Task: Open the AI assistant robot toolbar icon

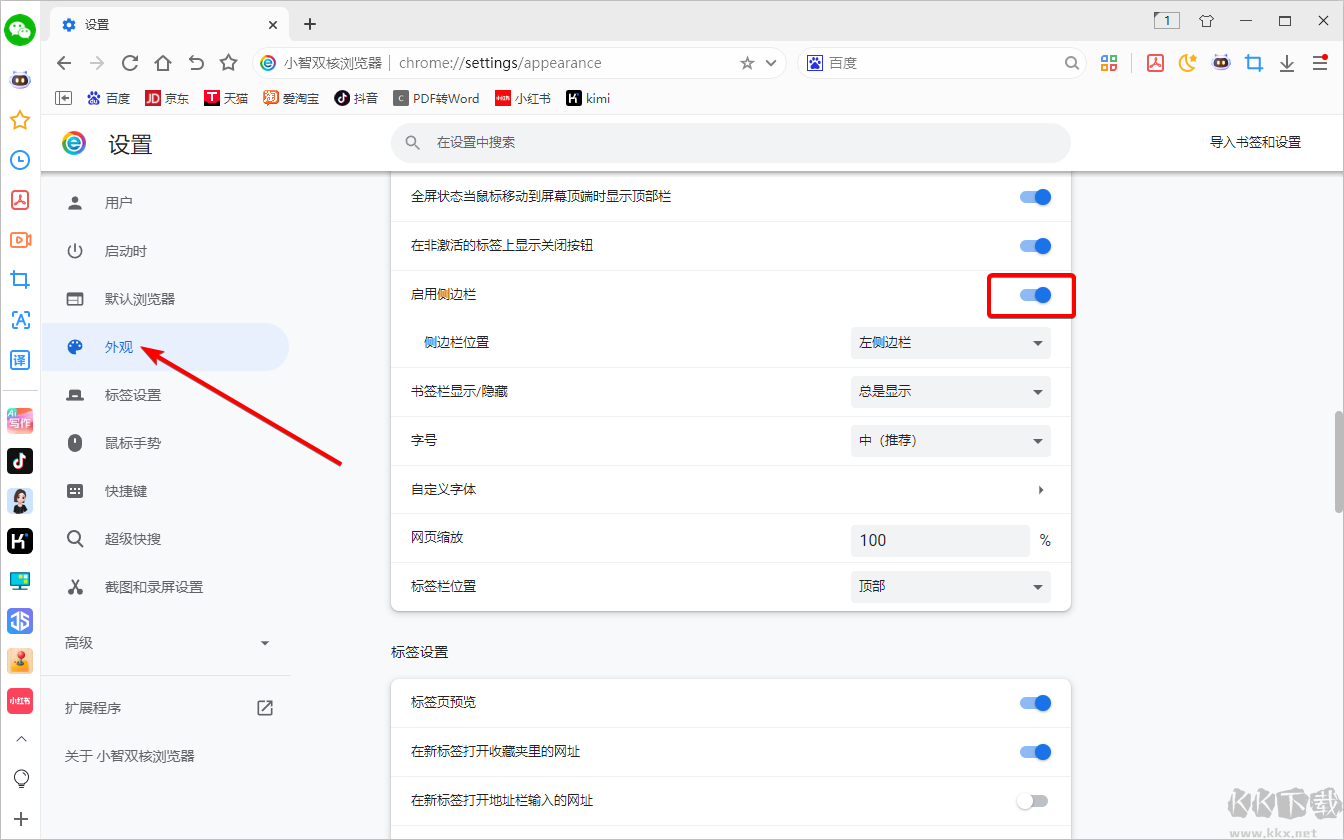Action: point(1221,62)
